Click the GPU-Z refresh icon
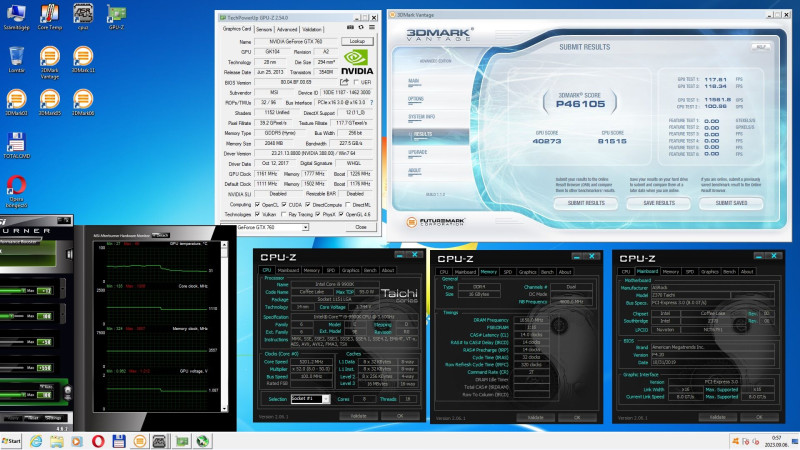Viewport: 800px width, 450px height. pos(361,28)
